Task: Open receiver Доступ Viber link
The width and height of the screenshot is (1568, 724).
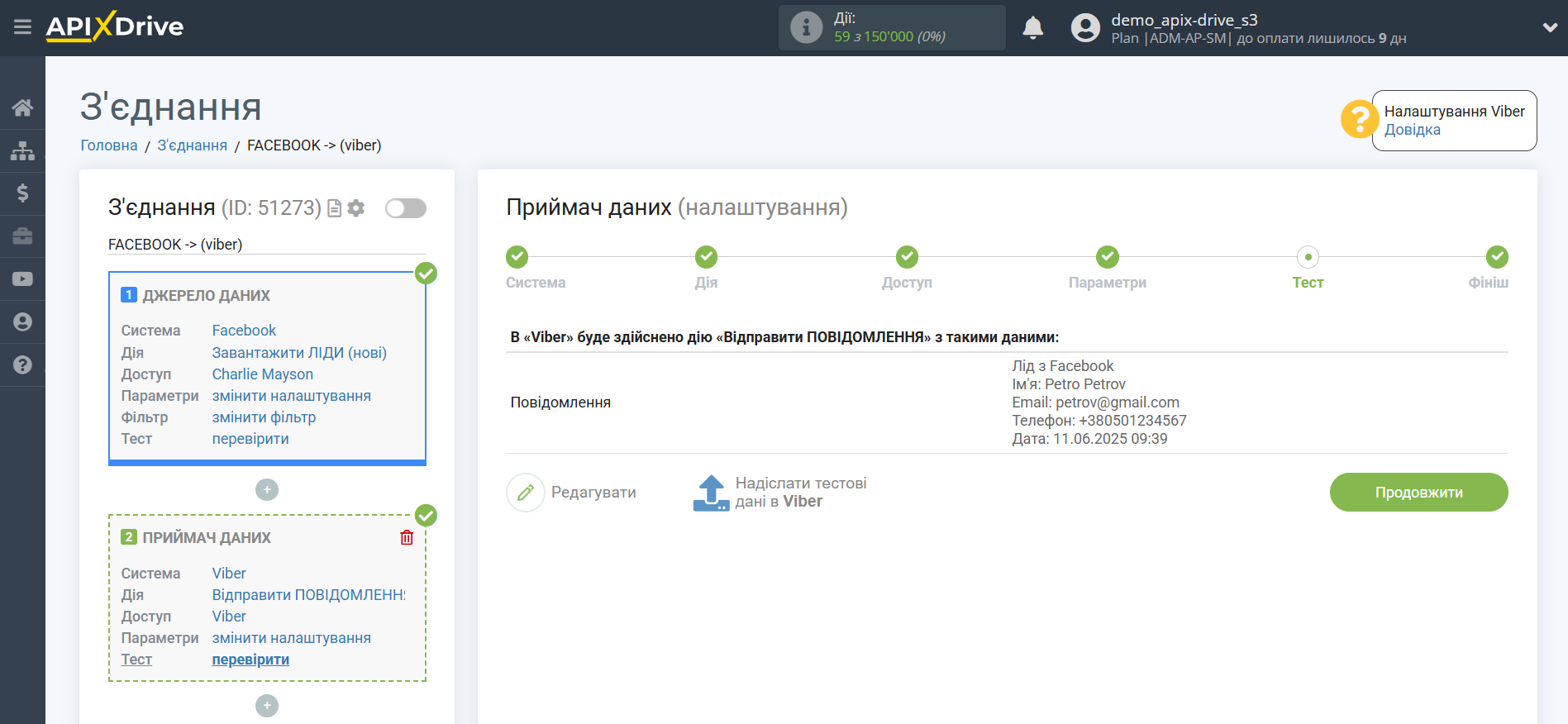Action: pos(229,617)
